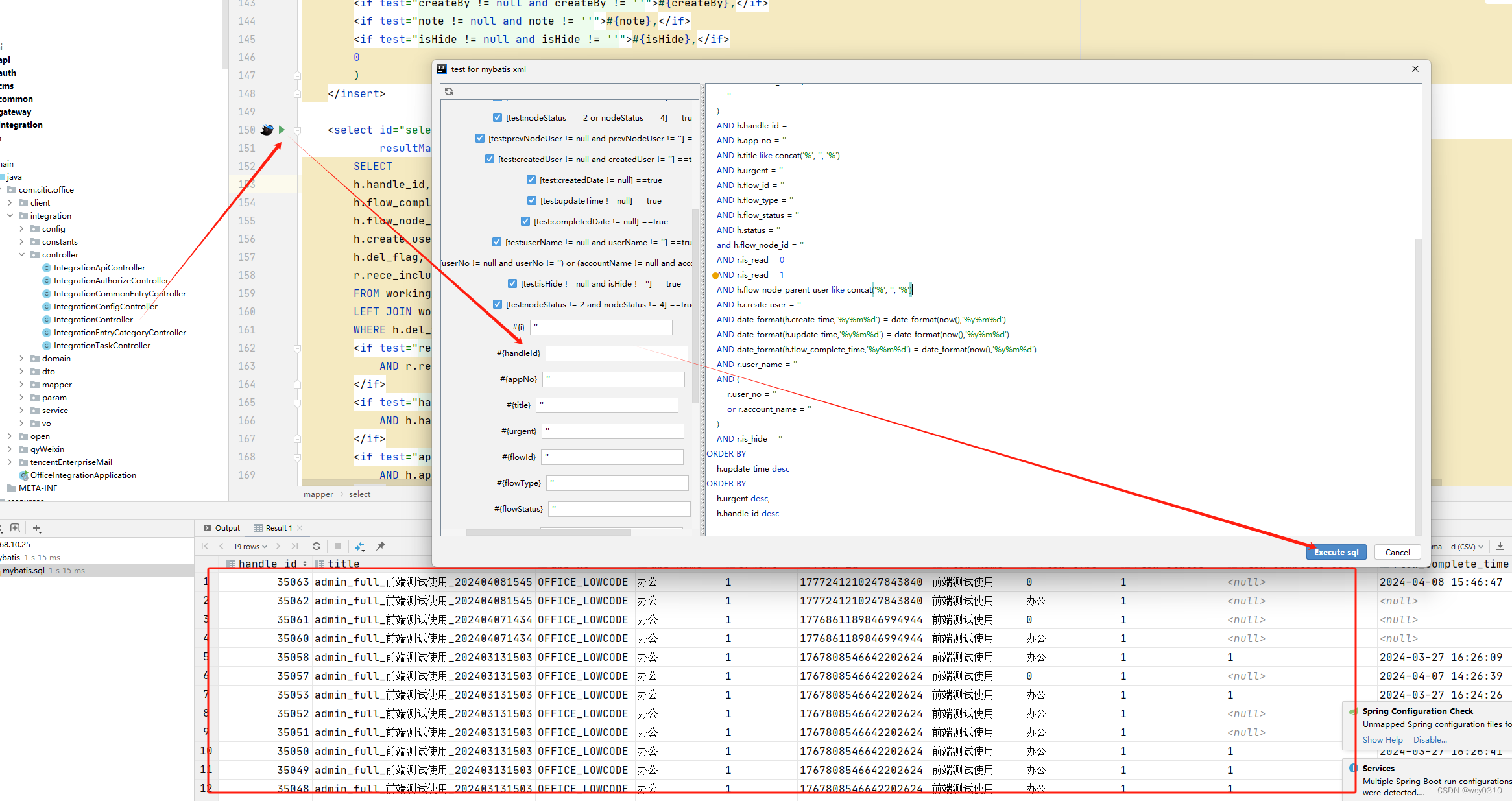Click Show Help link in notification

tap(1382, 739)
